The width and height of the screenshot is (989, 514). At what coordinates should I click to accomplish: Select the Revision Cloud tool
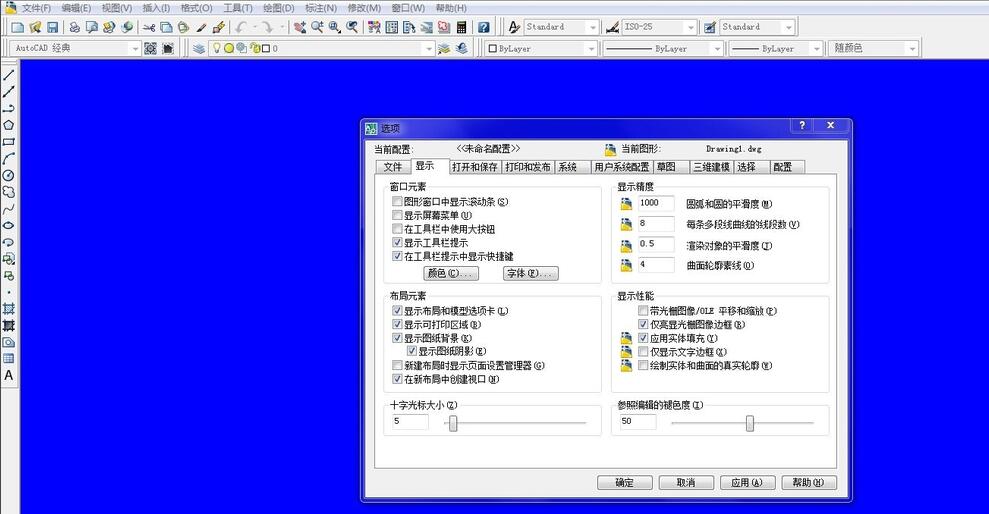9,192
